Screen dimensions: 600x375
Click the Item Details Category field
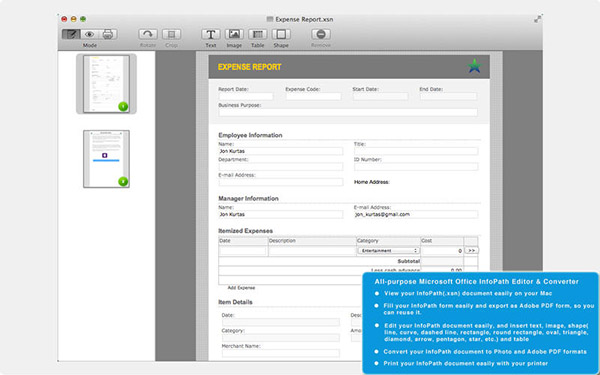point(280,338)
